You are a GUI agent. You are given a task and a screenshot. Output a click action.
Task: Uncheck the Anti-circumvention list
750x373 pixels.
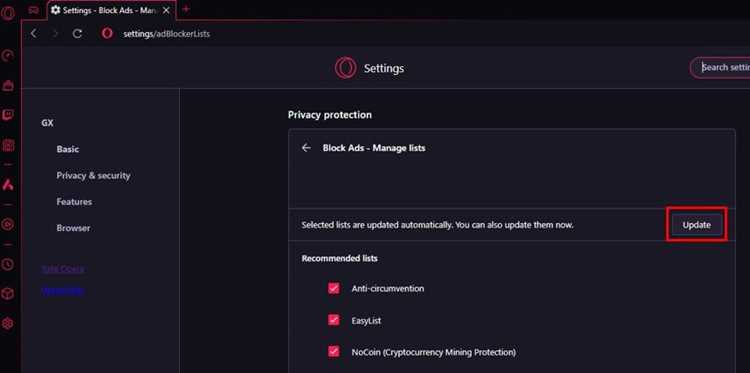333,288
